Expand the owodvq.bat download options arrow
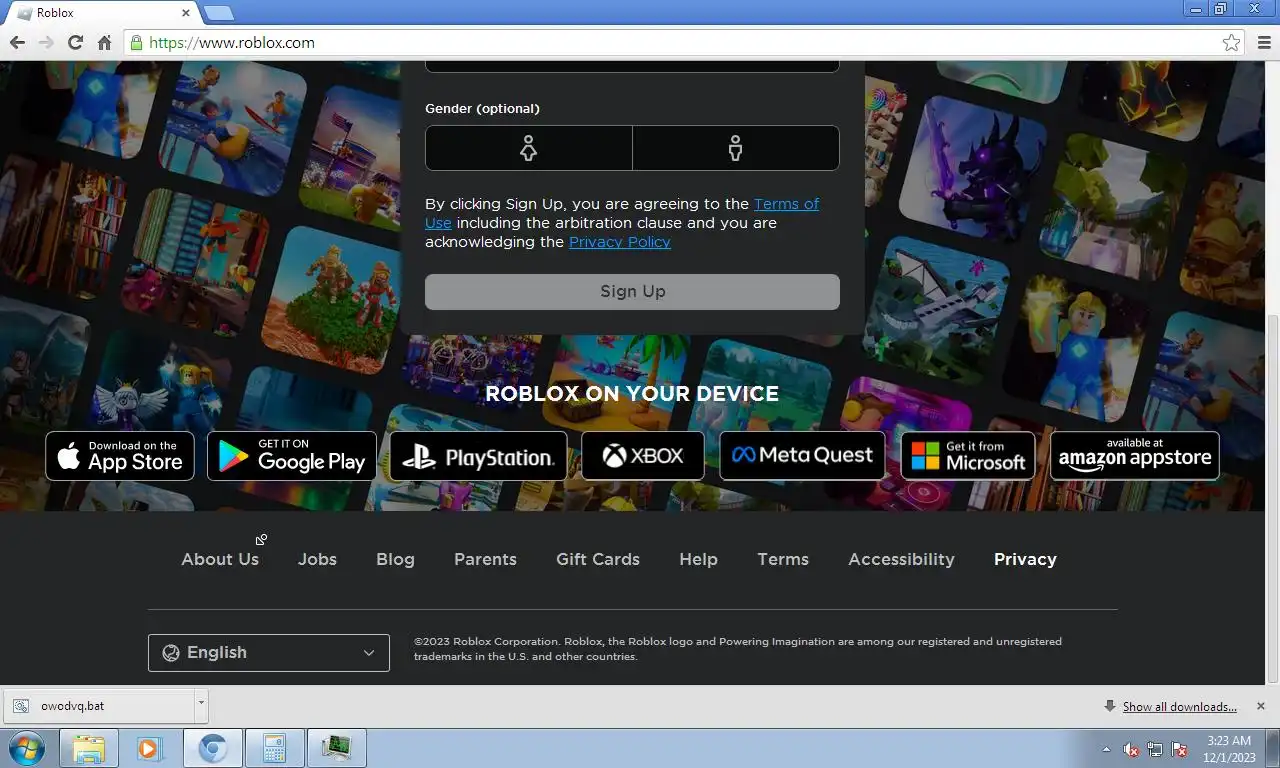1280x768 pixels. pyautogui.click(x=201, y=704)
